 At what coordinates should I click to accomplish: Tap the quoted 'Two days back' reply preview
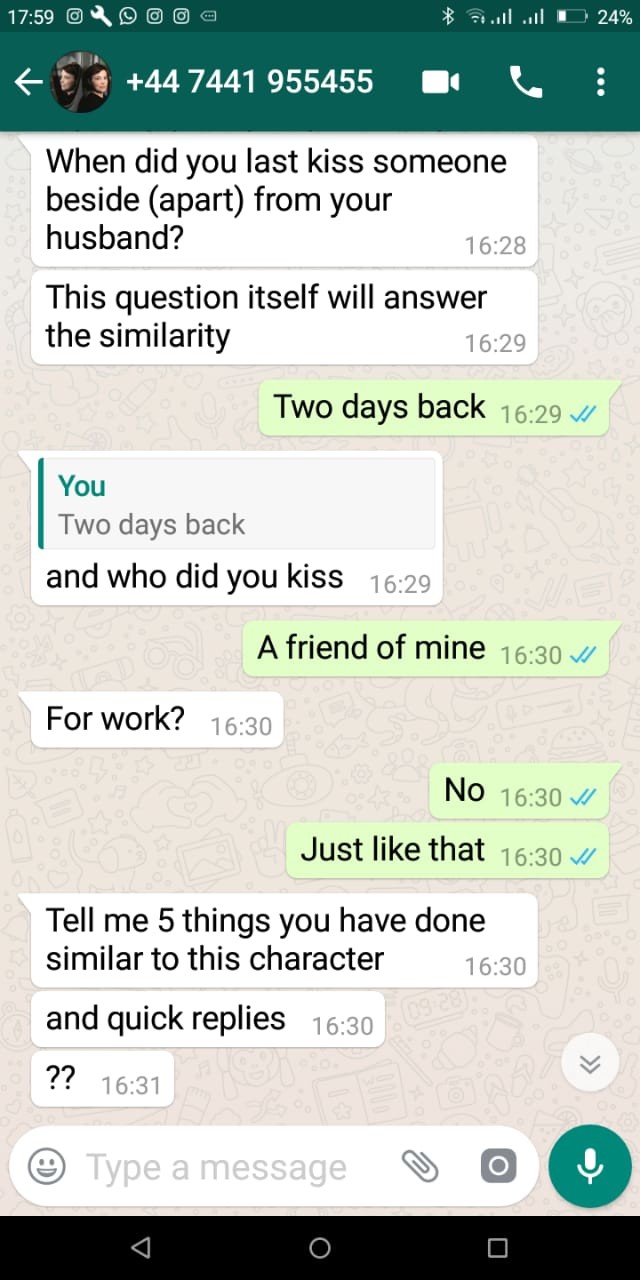tap(237, 503)
